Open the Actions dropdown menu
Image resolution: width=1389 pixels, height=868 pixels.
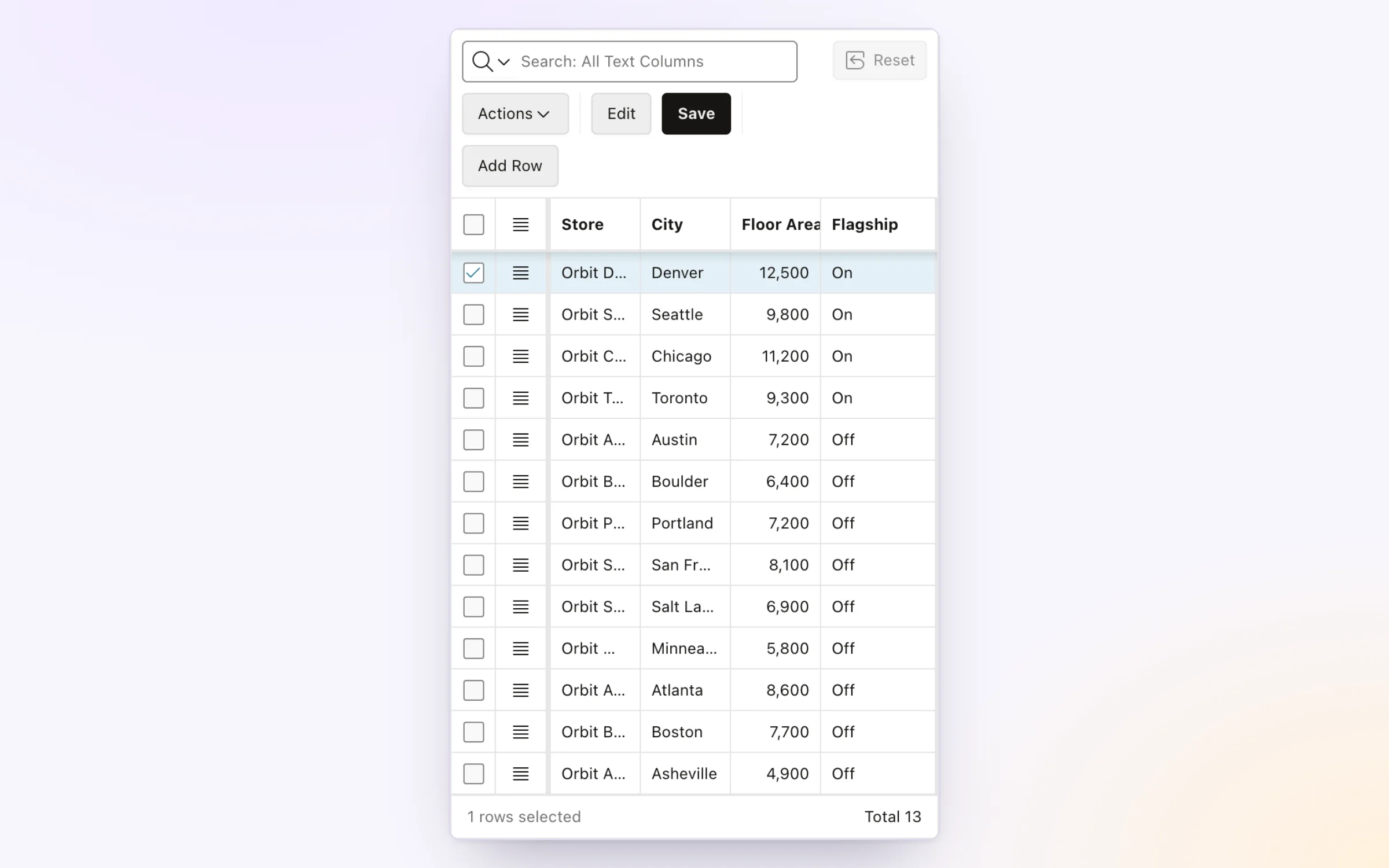tap(515, 113)
